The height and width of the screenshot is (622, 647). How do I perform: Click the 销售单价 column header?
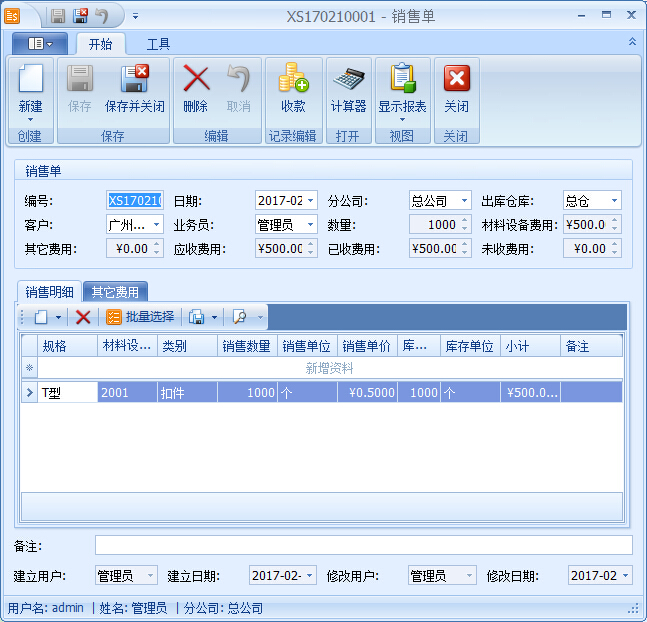click(367, 346)
